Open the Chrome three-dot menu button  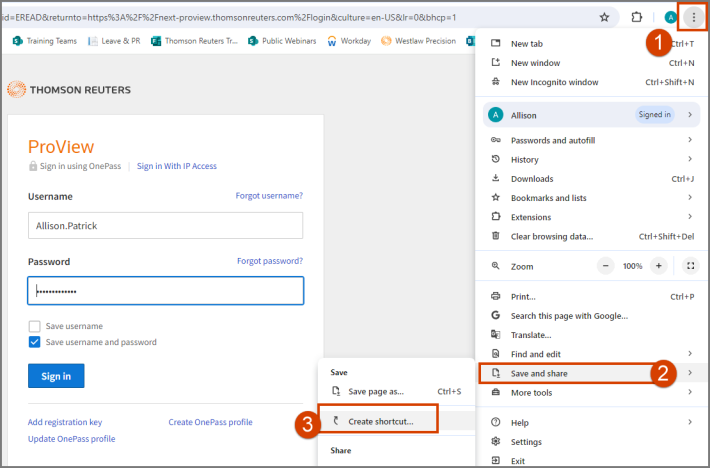[693, 17]
